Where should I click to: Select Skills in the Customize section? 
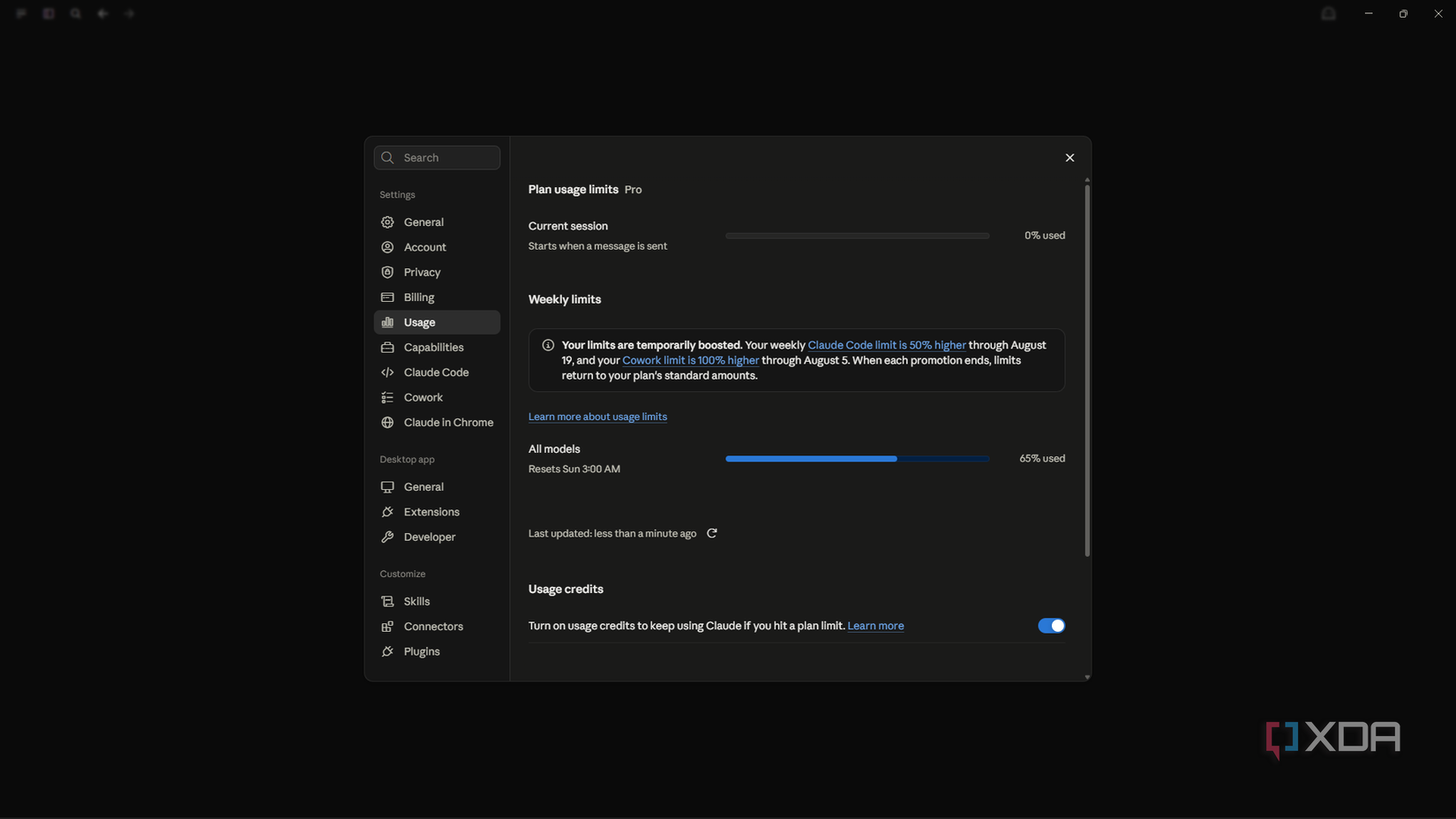[437, 601]
